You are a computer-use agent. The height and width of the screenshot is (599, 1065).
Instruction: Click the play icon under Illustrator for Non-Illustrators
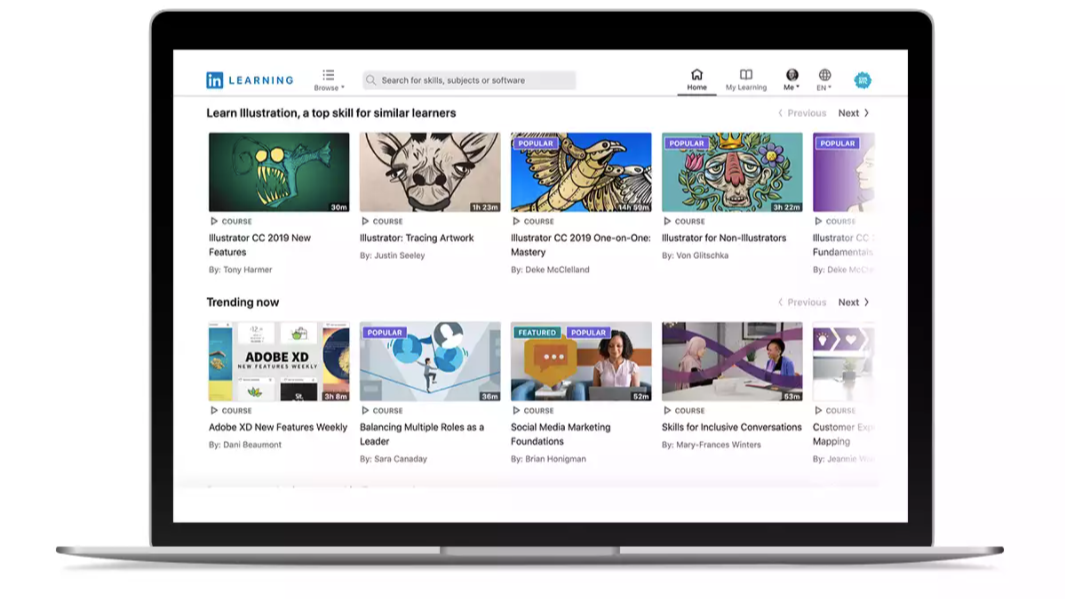coord(667,221)
